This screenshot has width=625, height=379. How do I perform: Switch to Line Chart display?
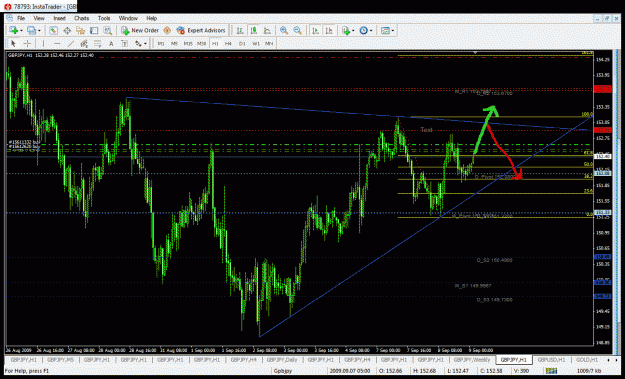coord(267,30)
